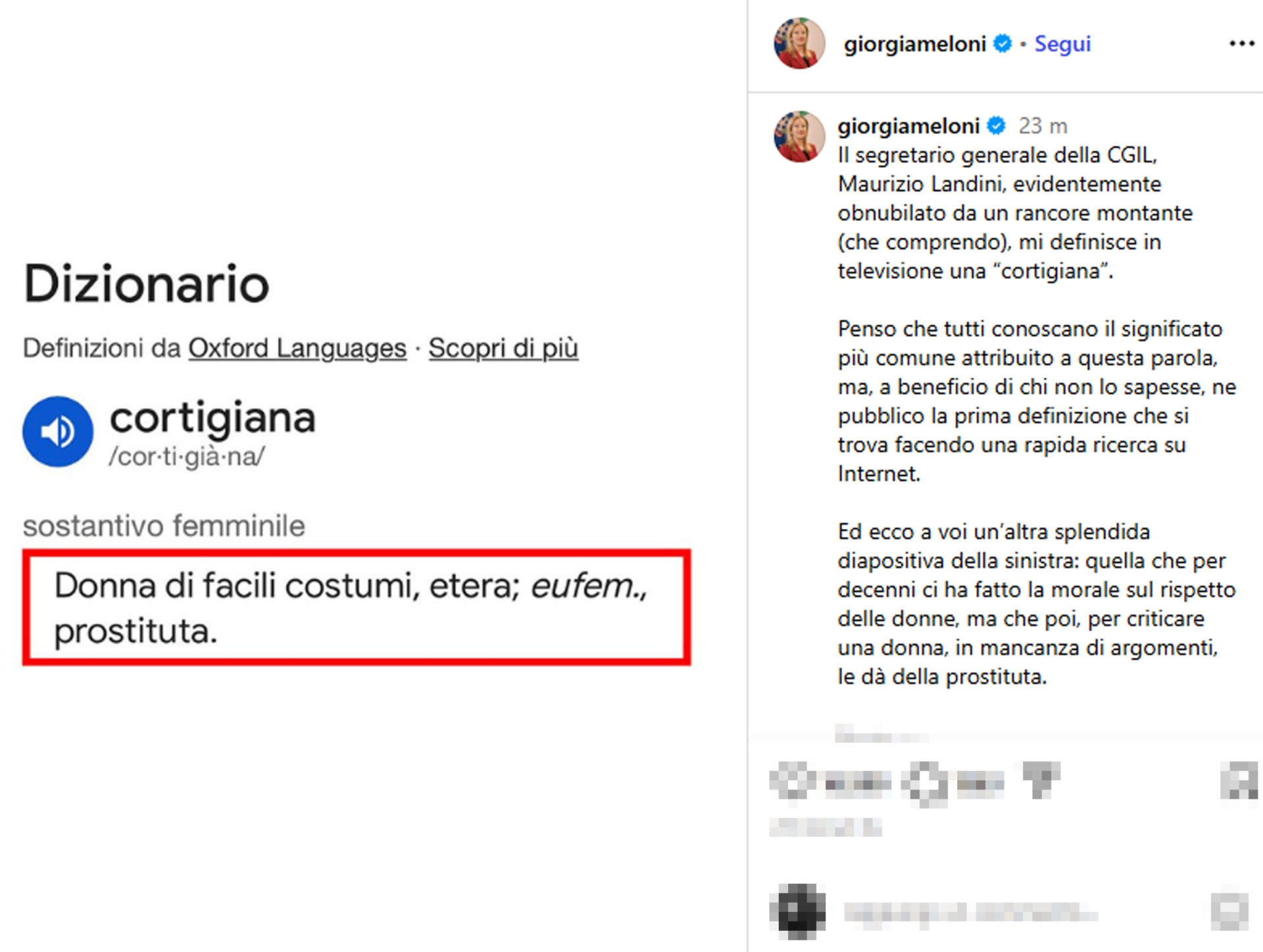Follow the account via Segui
The height and width of the screenshot is (952, 1263).
(x=1062, y=43)
